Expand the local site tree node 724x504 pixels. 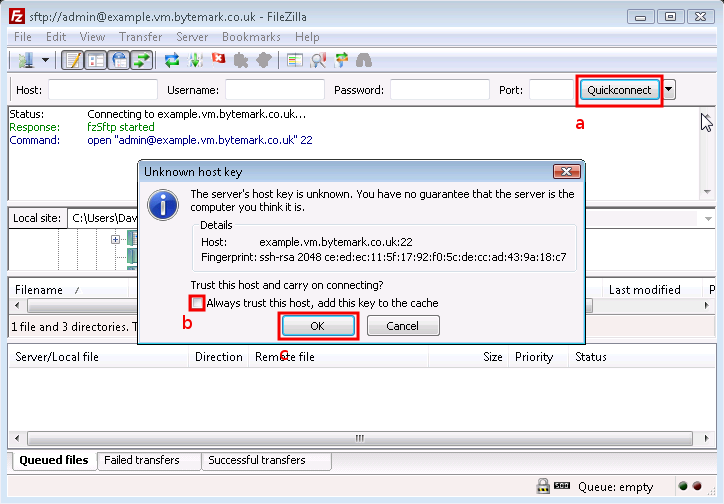[115, 239]
